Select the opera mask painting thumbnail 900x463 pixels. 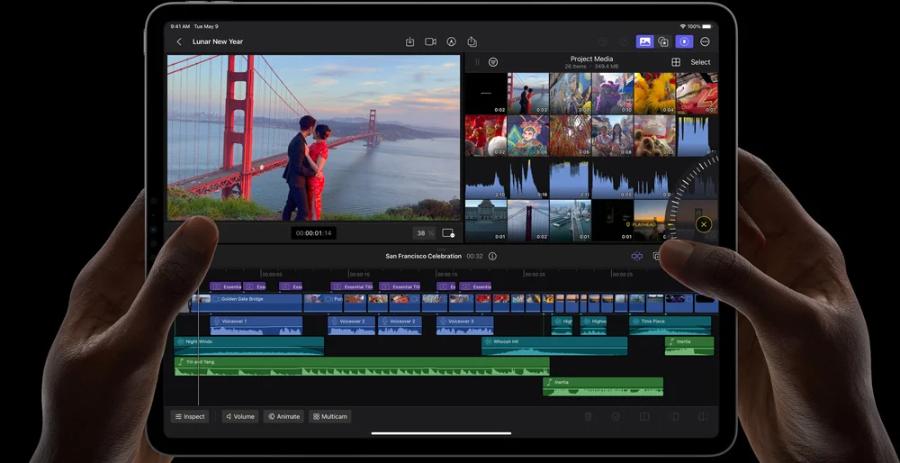pyautogui.click(x=528, y=135)
